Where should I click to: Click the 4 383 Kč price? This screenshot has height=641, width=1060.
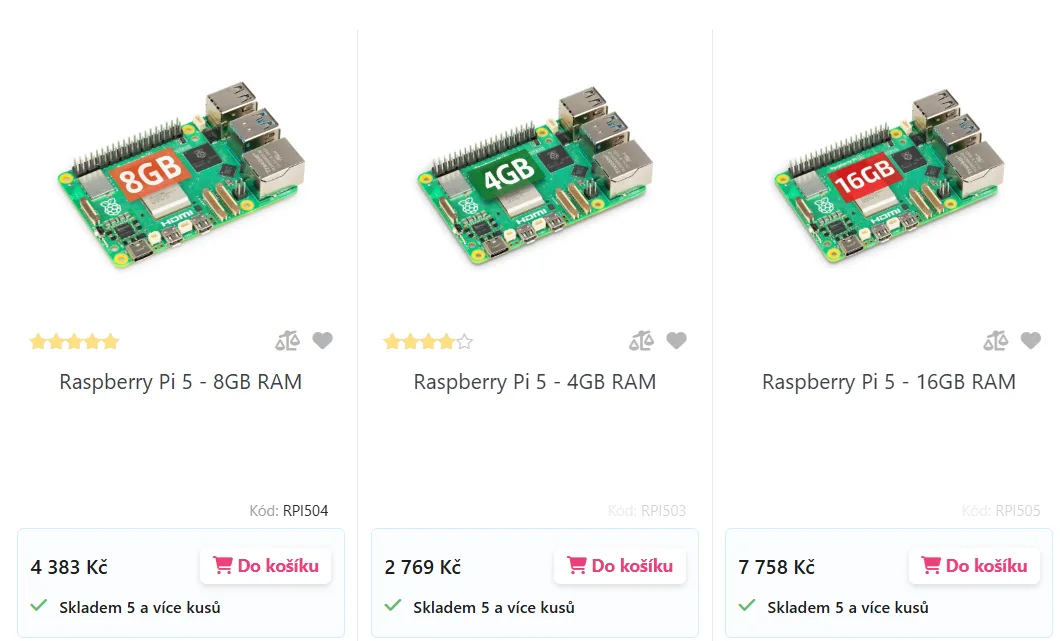[69, 567]
